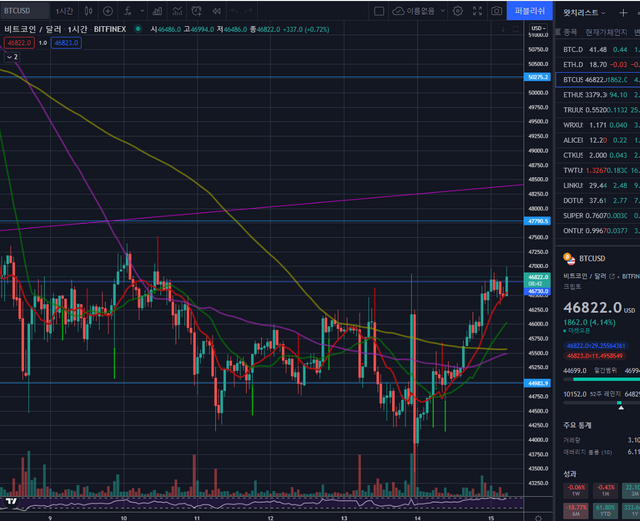Click the redo arrow
This screenshot has height=521, width=640.
click(x=249, y=11)
